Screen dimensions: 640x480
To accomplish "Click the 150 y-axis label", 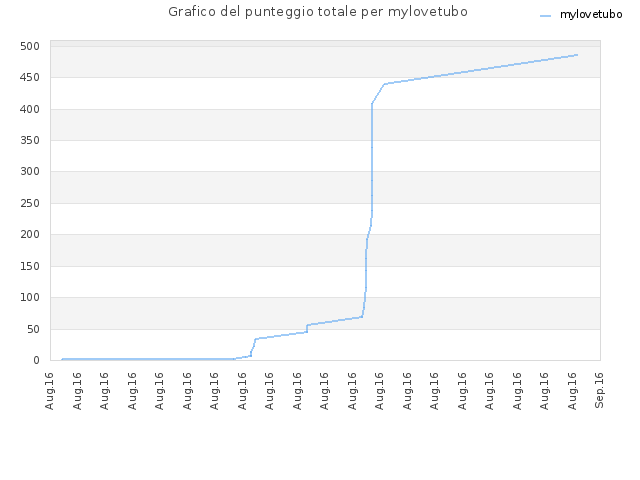I will coord(30,266).
